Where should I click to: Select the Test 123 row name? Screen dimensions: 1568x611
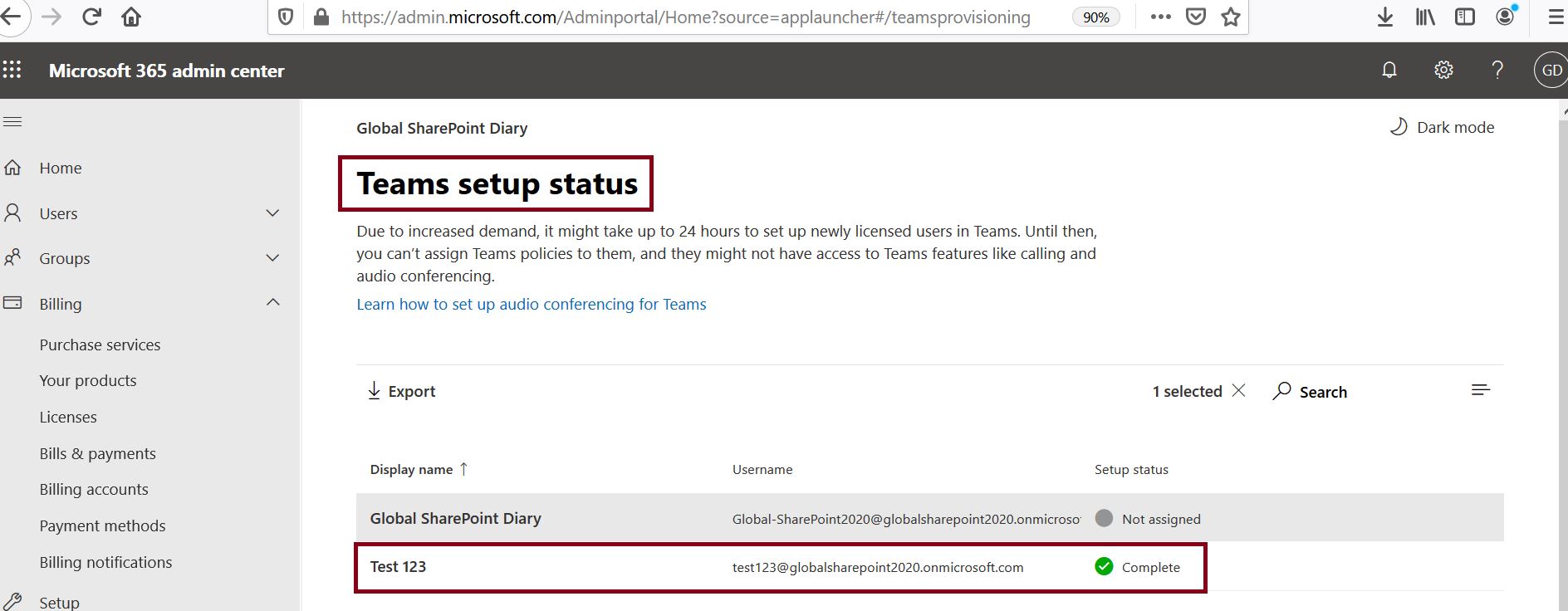pyautogui.click(x=398, y=566)
